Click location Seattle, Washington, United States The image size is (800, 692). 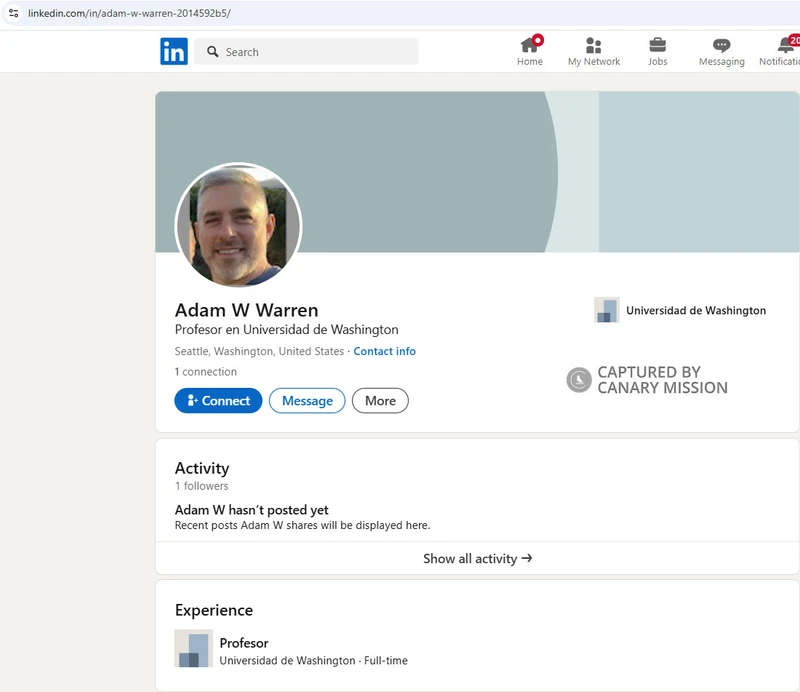(259, 351)
